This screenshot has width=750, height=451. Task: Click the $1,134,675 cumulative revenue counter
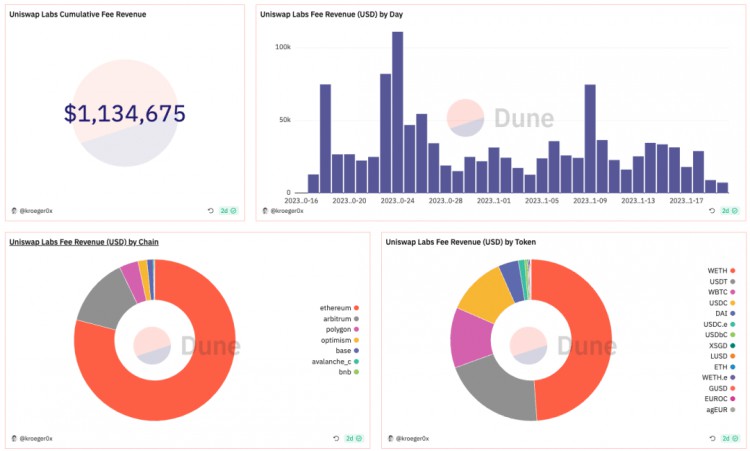[x=125, y=113]
